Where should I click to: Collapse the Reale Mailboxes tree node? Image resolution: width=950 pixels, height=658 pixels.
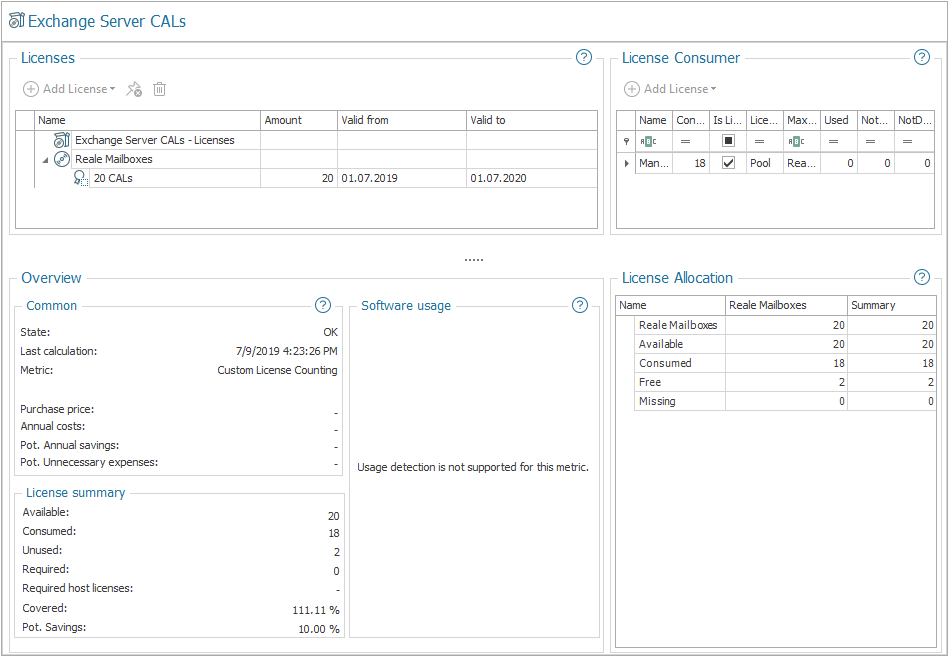[45, 161]
